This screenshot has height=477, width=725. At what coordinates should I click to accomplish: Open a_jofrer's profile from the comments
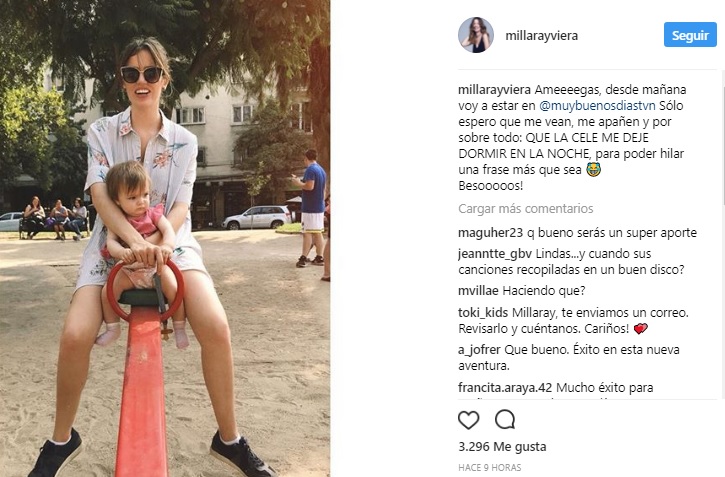pos(479,350)
